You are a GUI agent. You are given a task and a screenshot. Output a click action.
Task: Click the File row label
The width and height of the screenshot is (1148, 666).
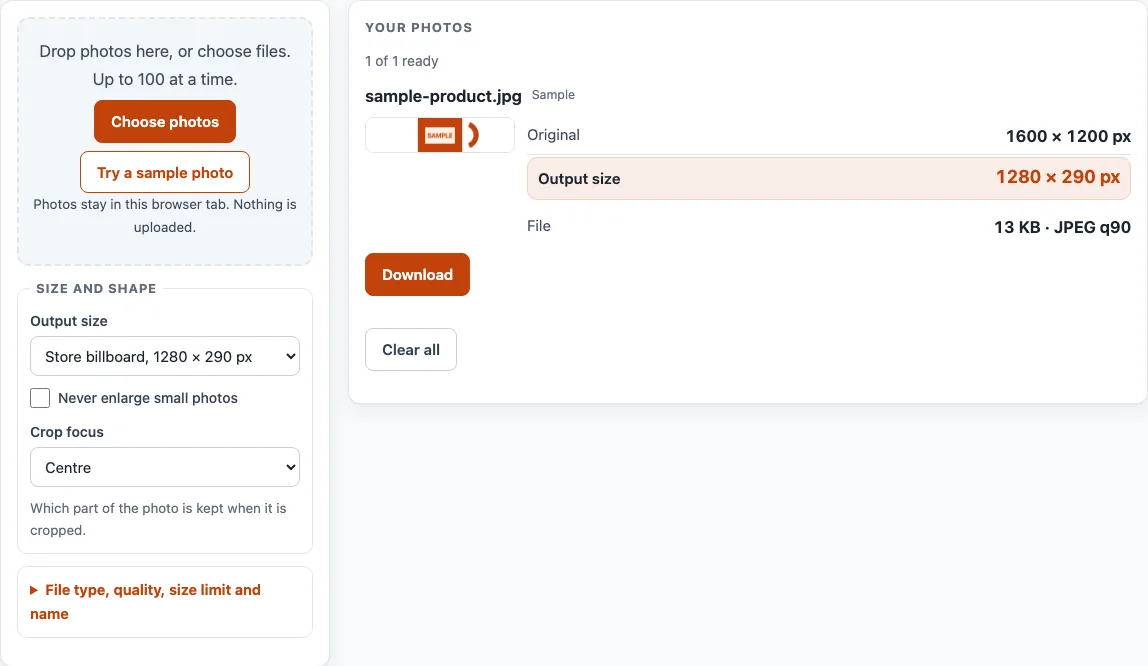point(539,226)
